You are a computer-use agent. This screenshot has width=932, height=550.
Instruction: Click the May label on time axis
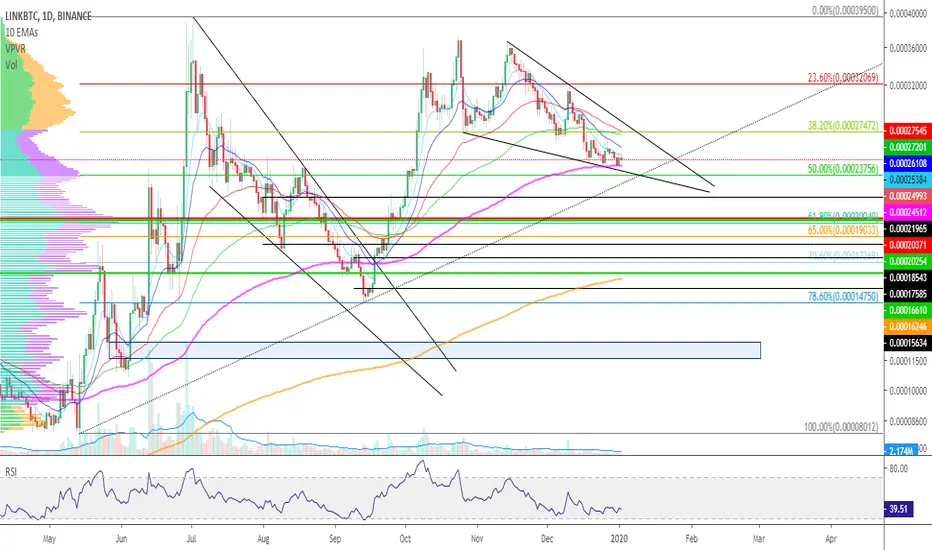pos(49,539)
